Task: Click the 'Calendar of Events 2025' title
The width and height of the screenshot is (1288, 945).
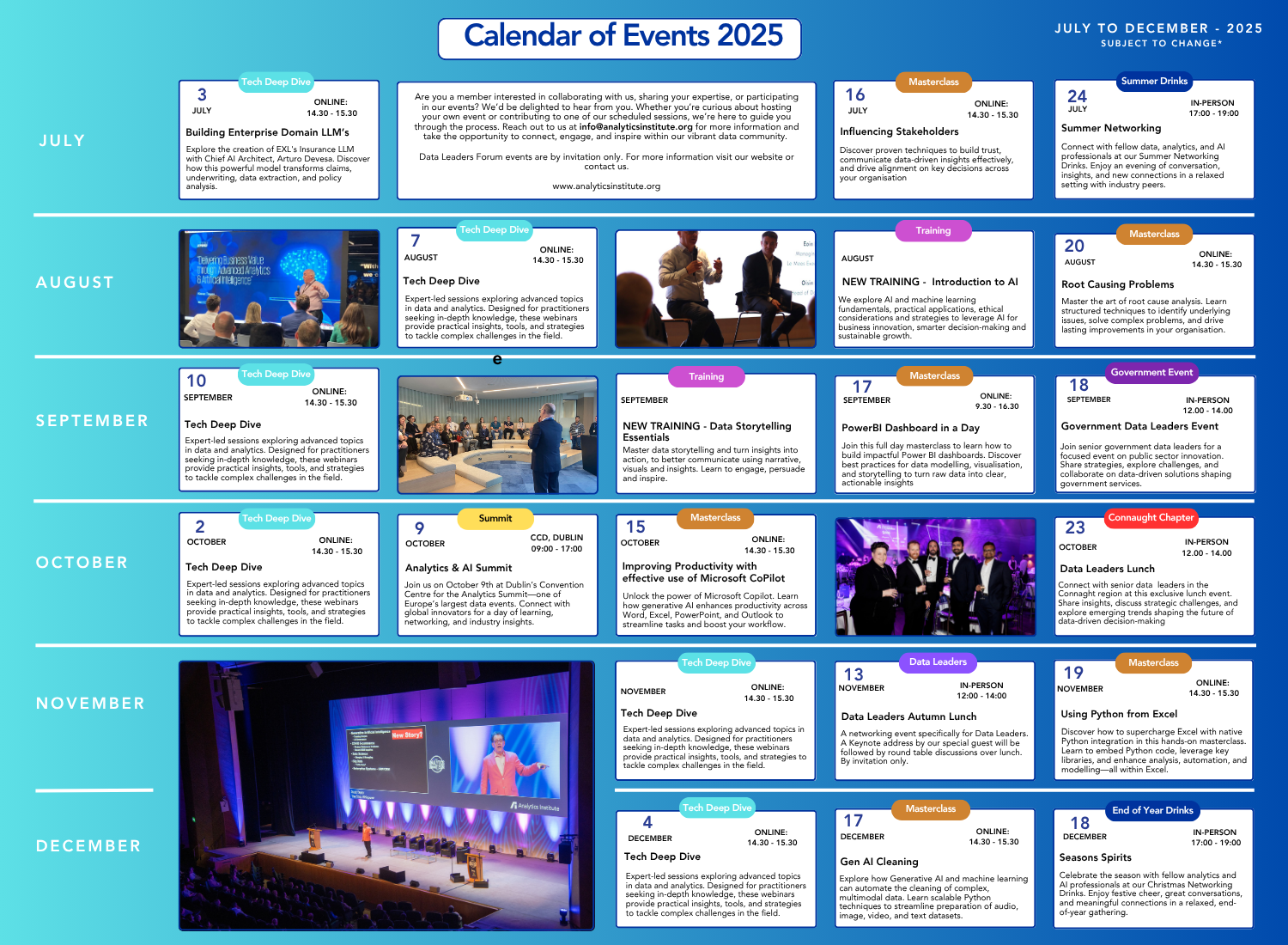Action: [623, 36]
